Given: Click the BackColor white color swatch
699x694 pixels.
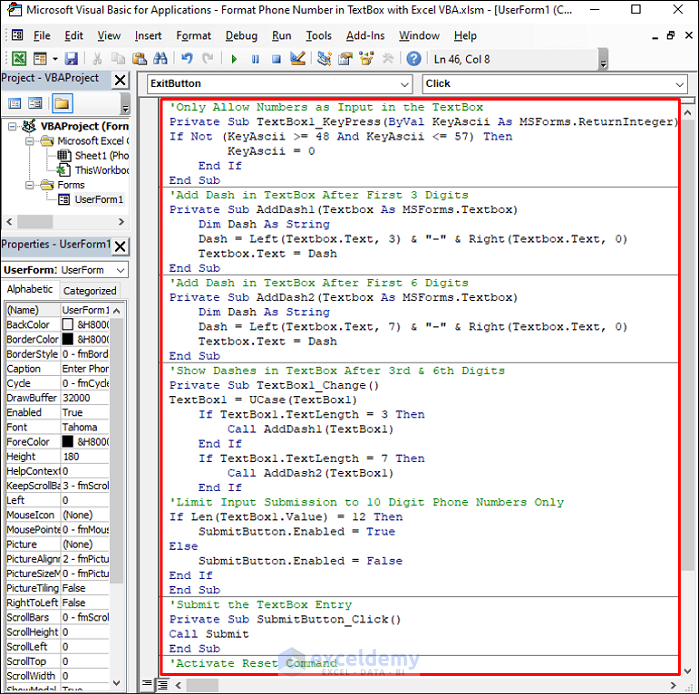Looking at the screenshot, I should 68,325.
